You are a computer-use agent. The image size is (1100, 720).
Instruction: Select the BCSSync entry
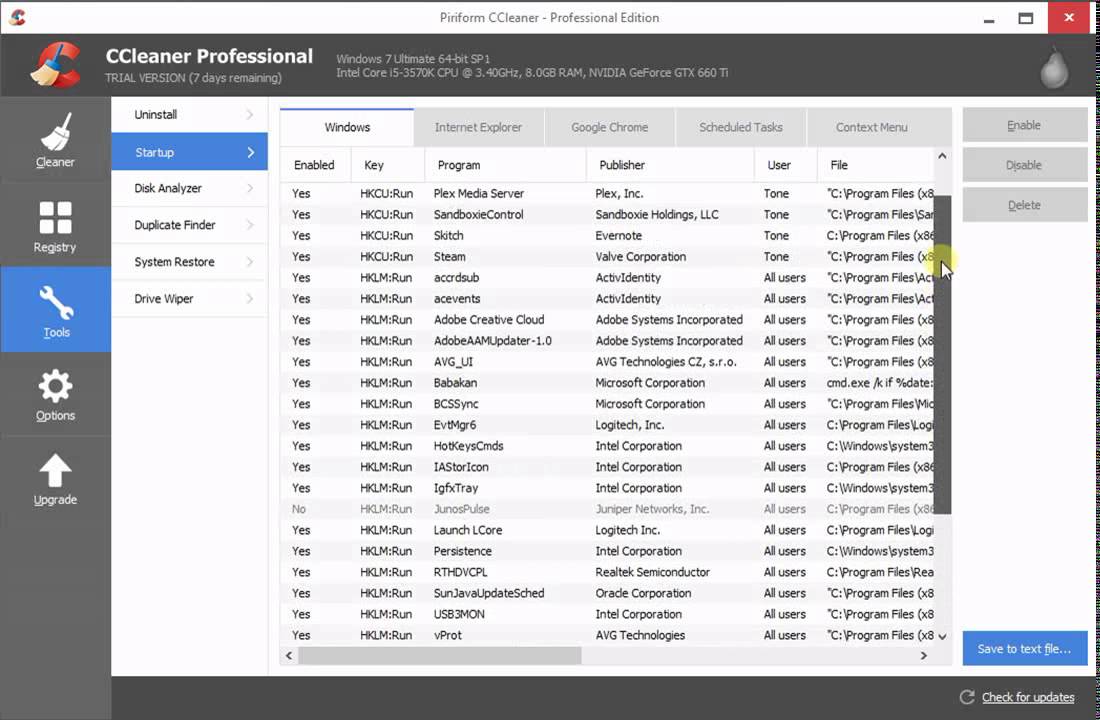point(608,404)
